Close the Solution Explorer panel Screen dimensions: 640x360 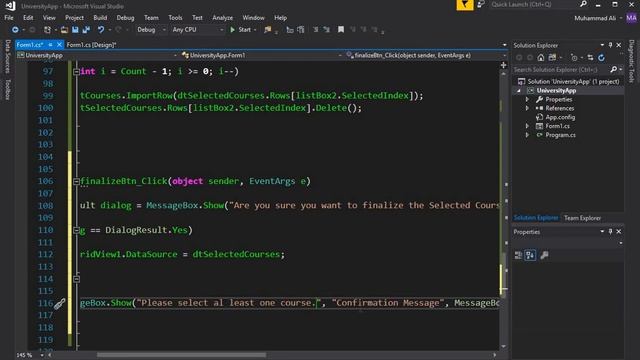[619, 45]
